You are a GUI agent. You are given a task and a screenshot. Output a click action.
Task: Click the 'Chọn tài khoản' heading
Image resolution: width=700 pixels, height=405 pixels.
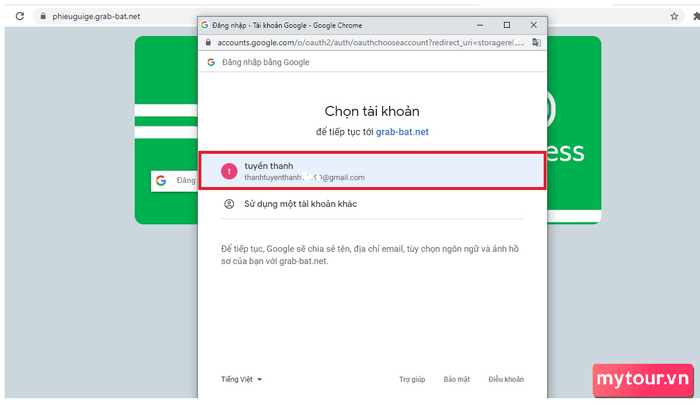point(372,111)
